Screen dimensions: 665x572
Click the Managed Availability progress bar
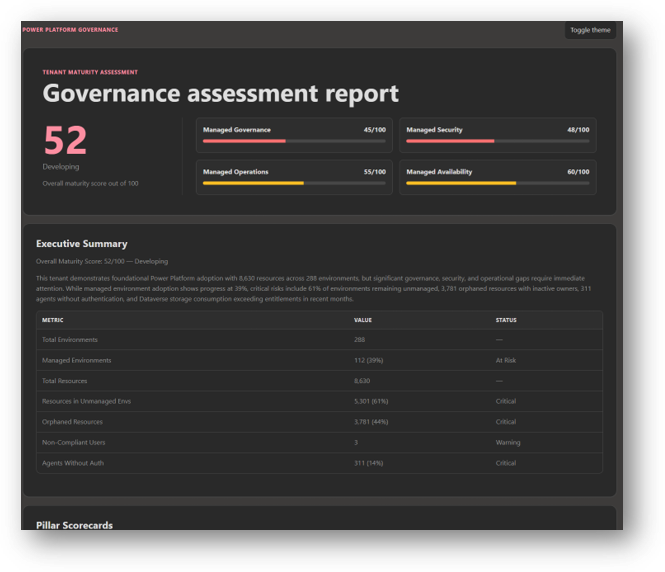click(497, 183)
